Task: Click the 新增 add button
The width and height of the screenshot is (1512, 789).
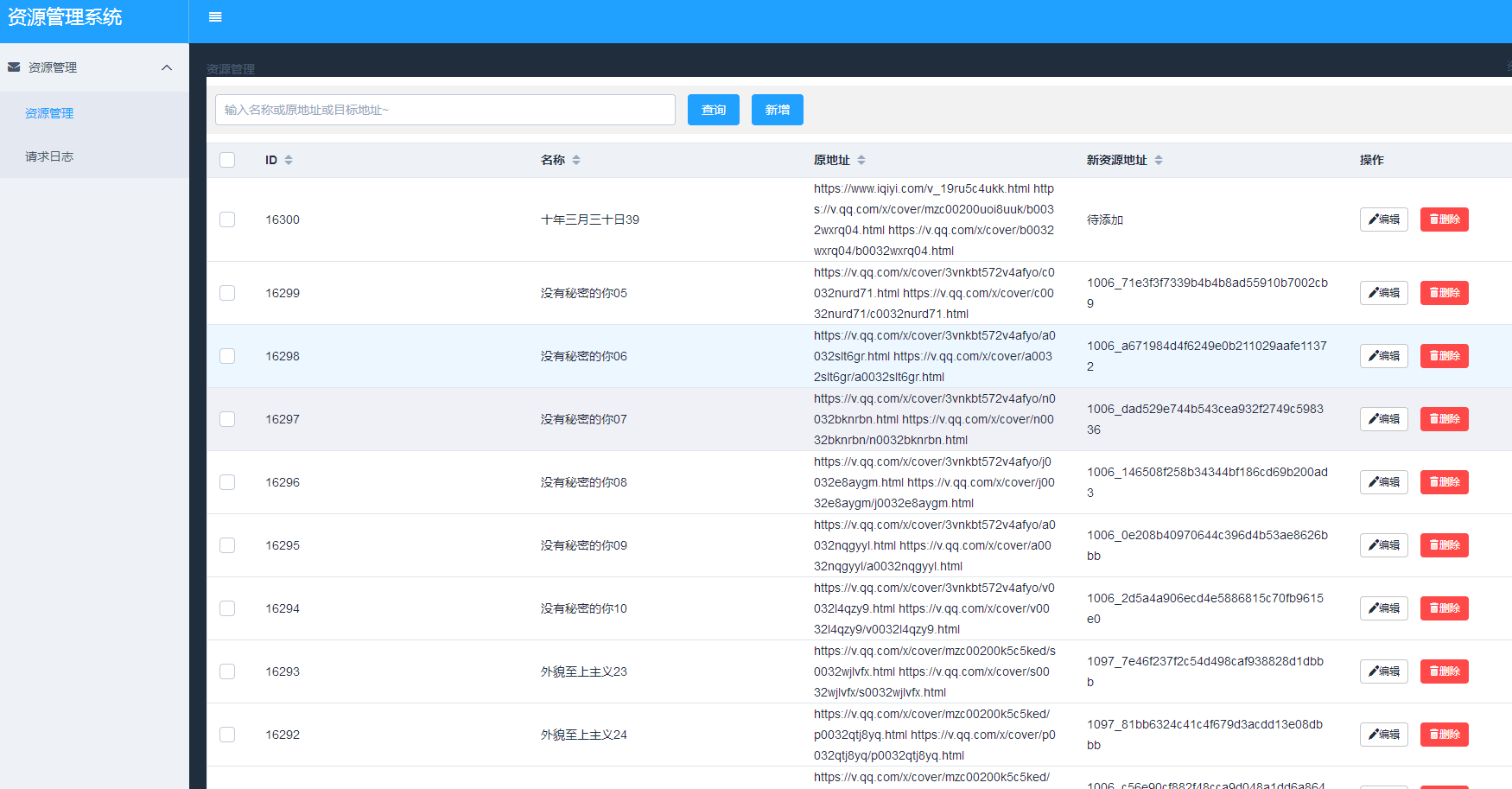Action: 777,110
